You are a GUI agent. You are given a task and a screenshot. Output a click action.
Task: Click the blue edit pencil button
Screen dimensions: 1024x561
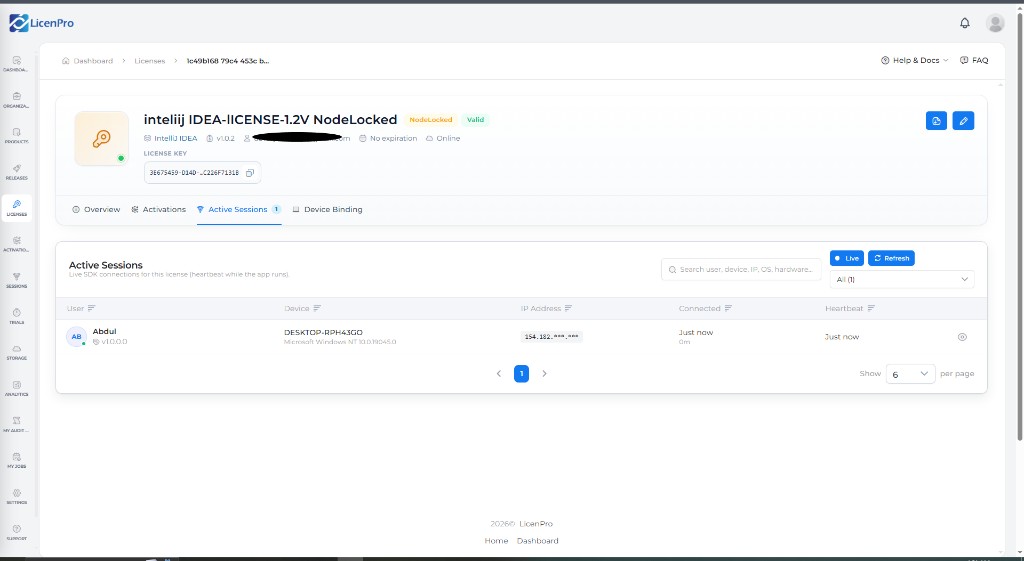(x=963, y=121)
